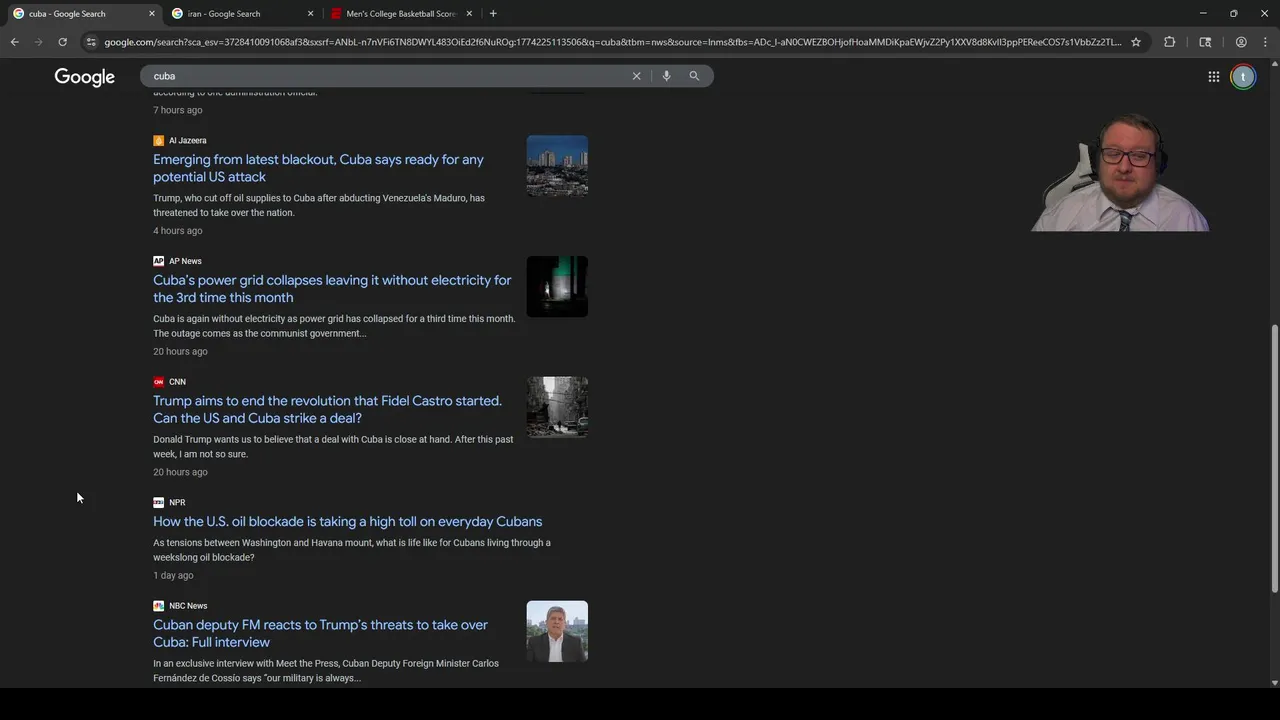
Task: Click the NPR source icon
Action: (158, 503)
